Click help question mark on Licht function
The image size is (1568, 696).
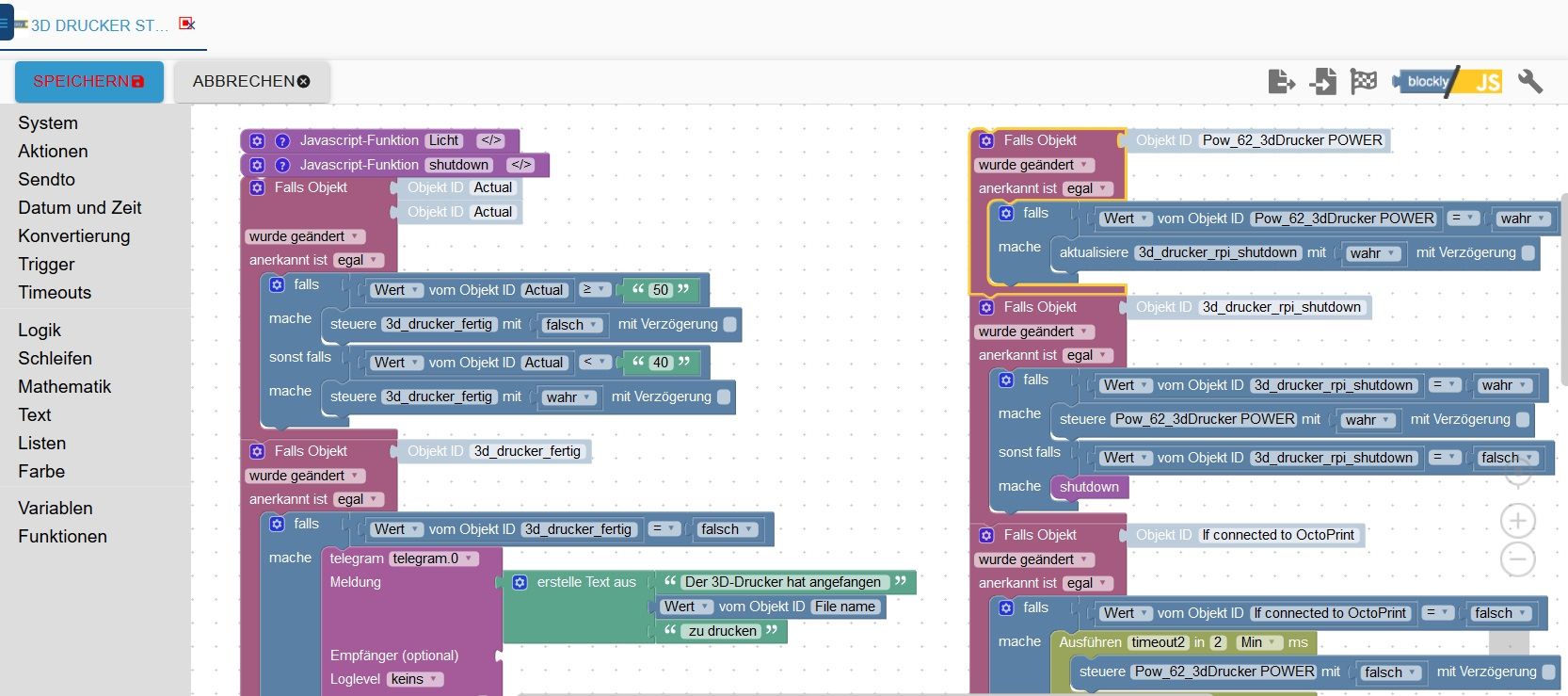281,140
